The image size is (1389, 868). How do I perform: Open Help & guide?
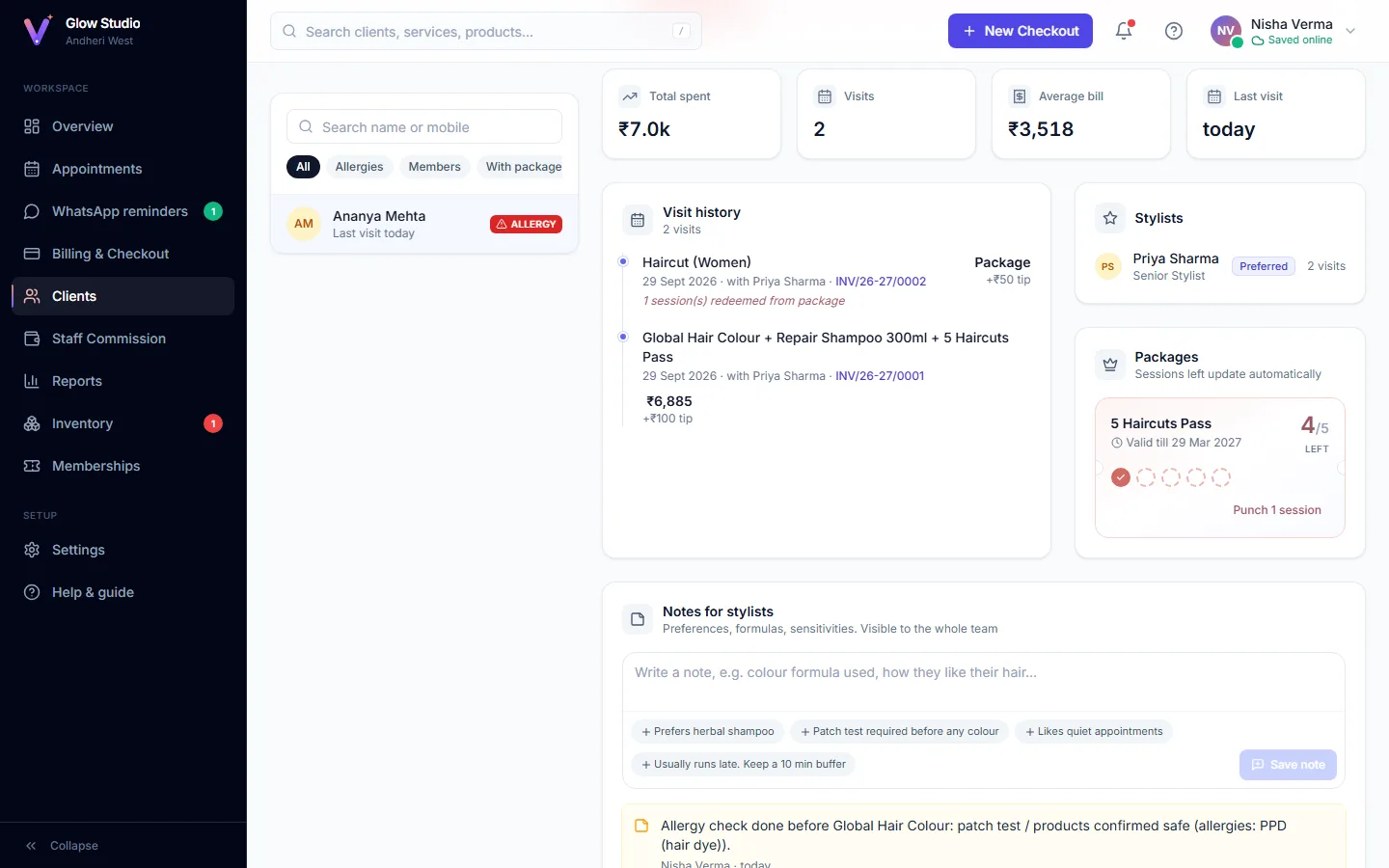tap(123, 592)
